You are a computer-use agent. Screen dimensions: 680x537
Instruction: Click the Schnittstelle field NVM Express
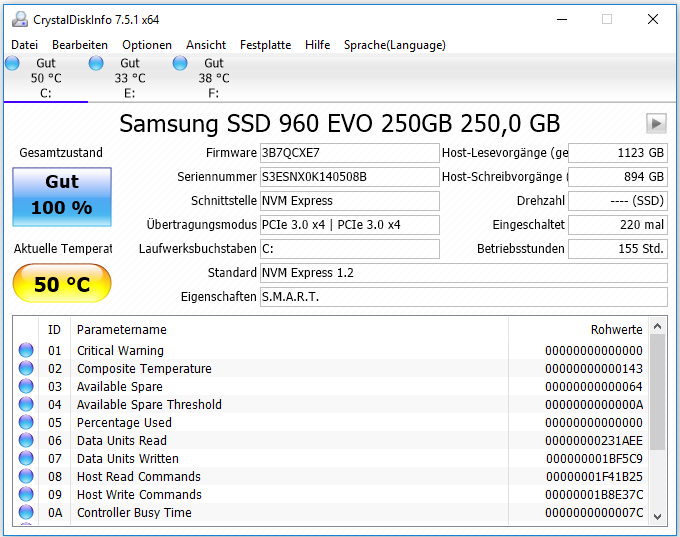pyautogui.click(x=350, y=201)
